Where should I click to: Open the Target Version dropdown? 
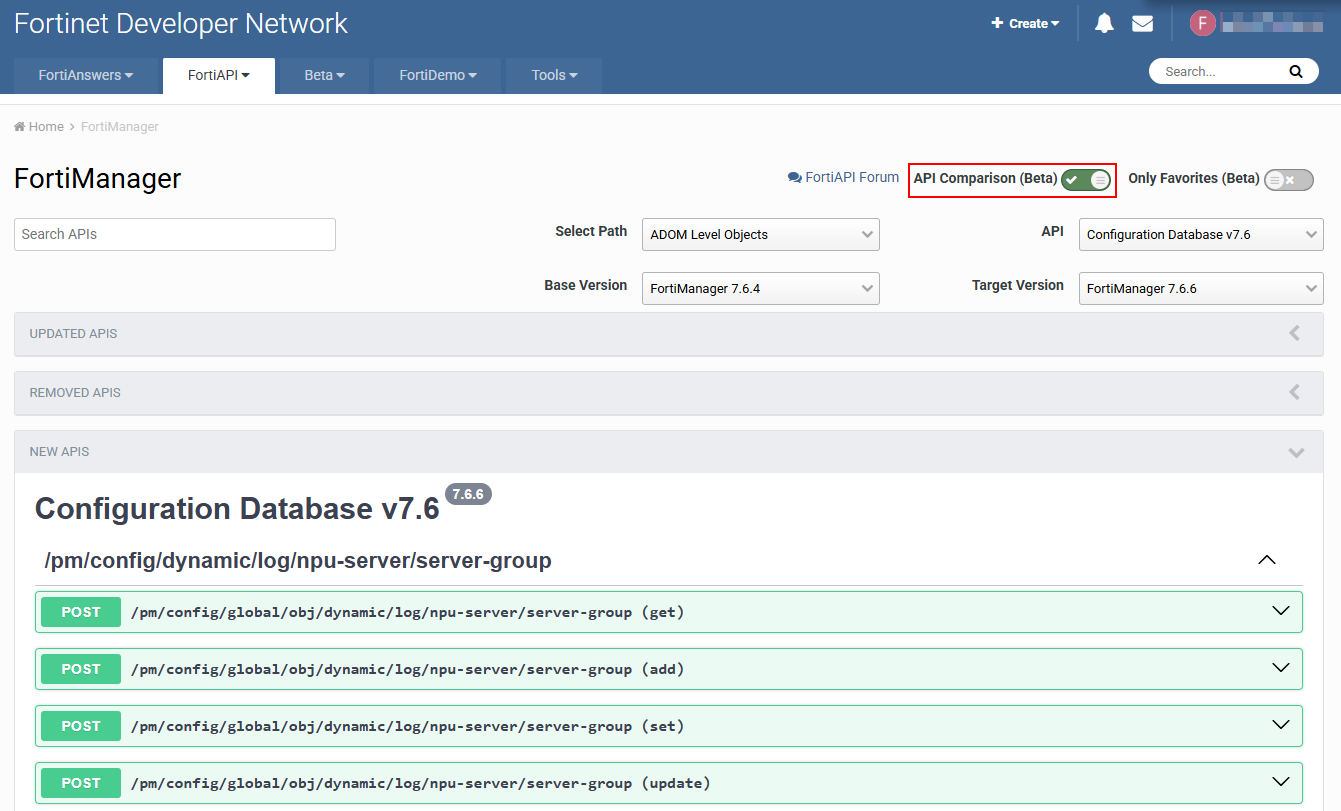(x=1200, y=289)
